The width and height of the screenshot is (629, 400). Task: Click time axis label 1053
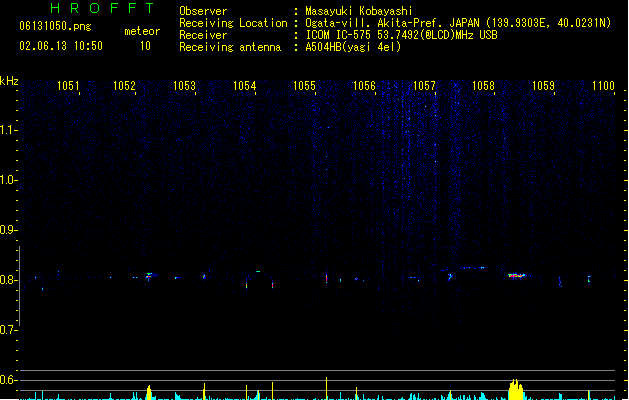point(184,86)
